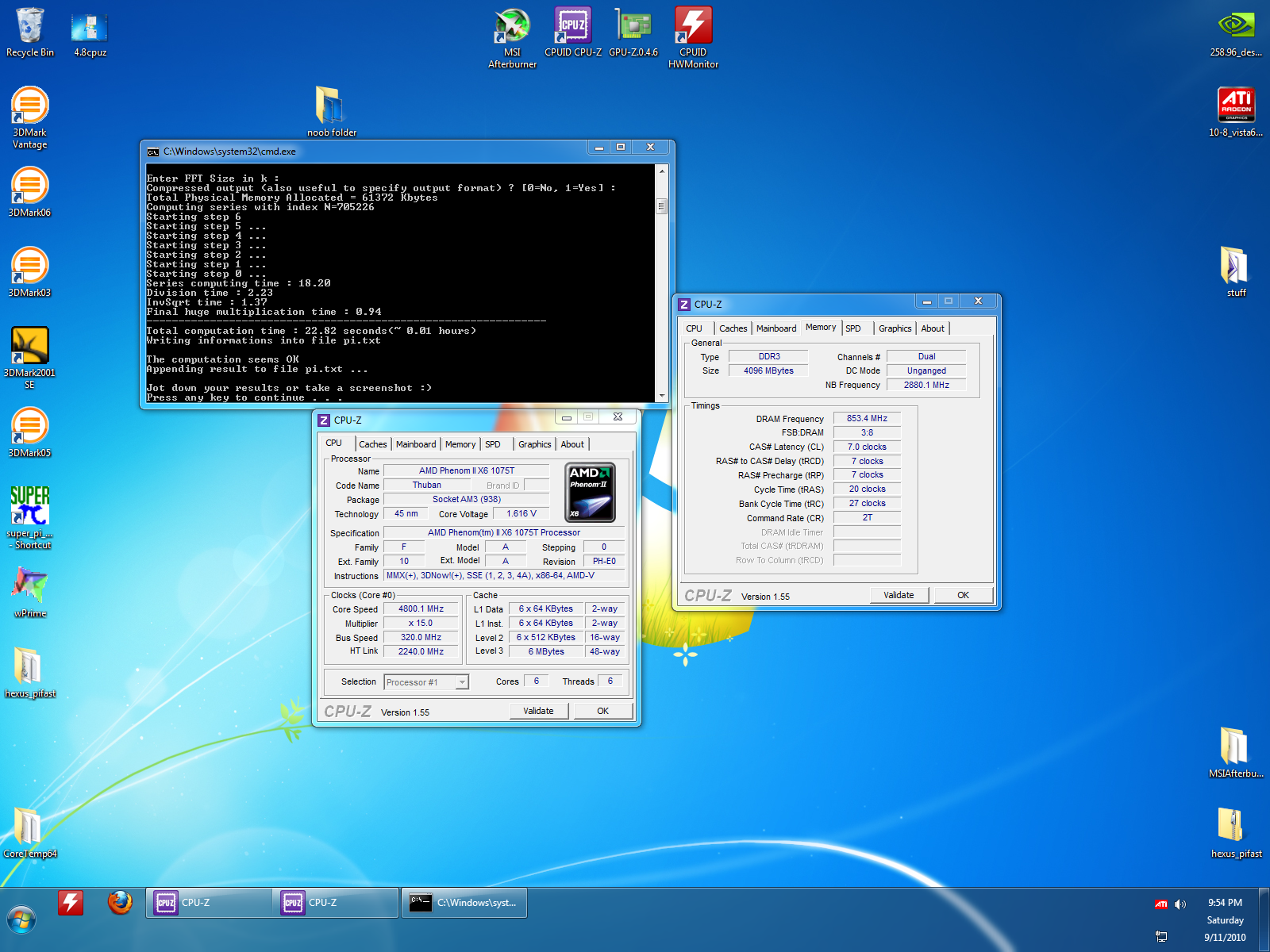
Task: Open the GPU-Z.0.4.6 desktop icon
Action: pos(633,32)
